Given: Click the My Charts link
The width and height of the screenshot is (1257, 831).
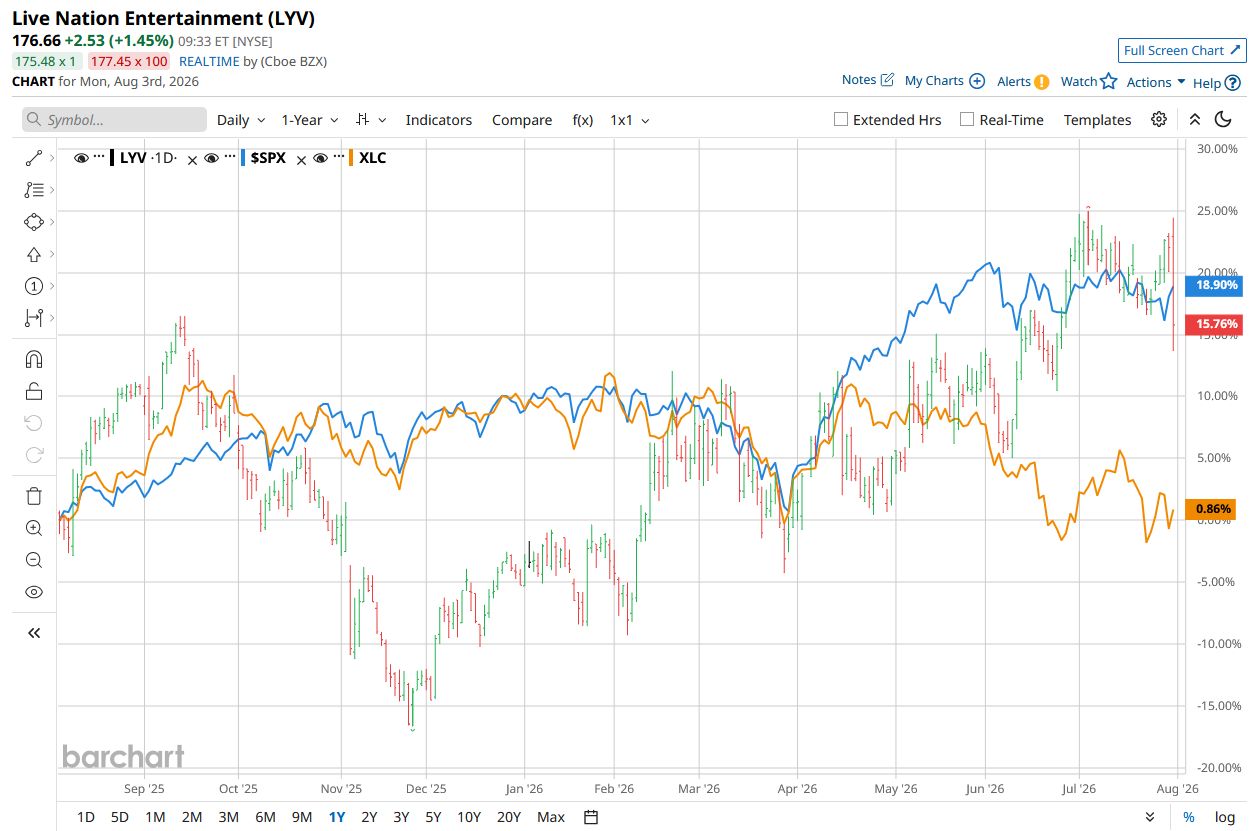Looking at the screenshot, I should [934, 81].
